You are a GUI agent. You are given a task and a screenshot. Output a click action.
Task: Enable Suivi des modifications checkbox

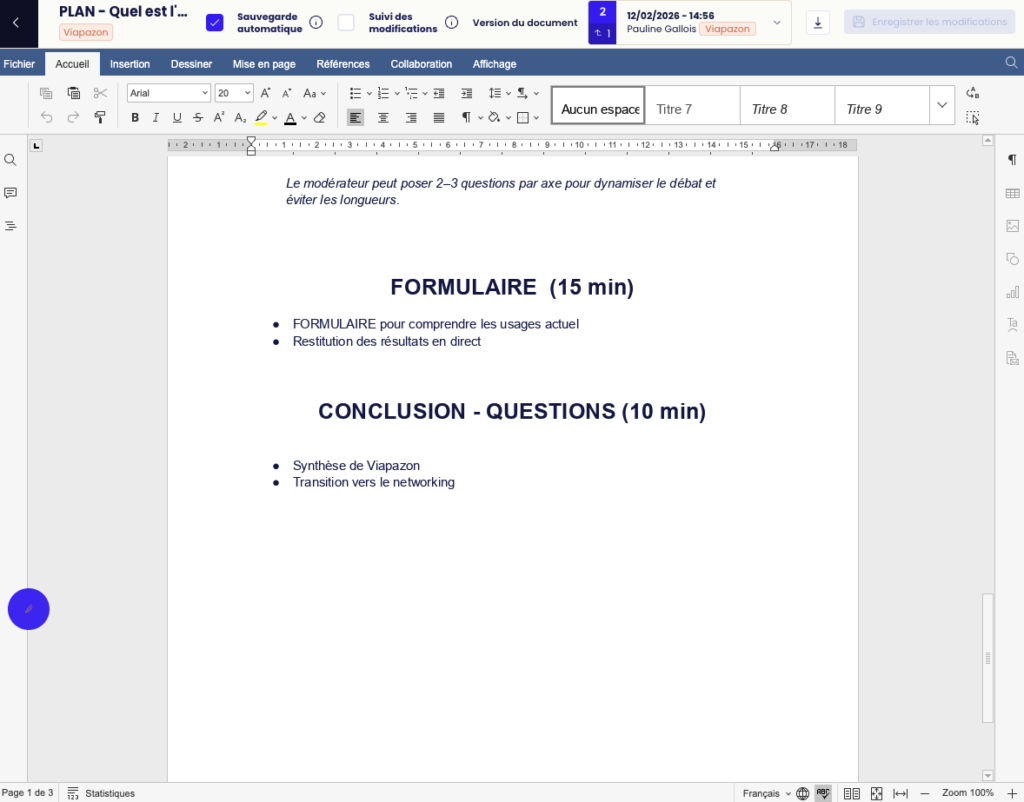(346, 22)
